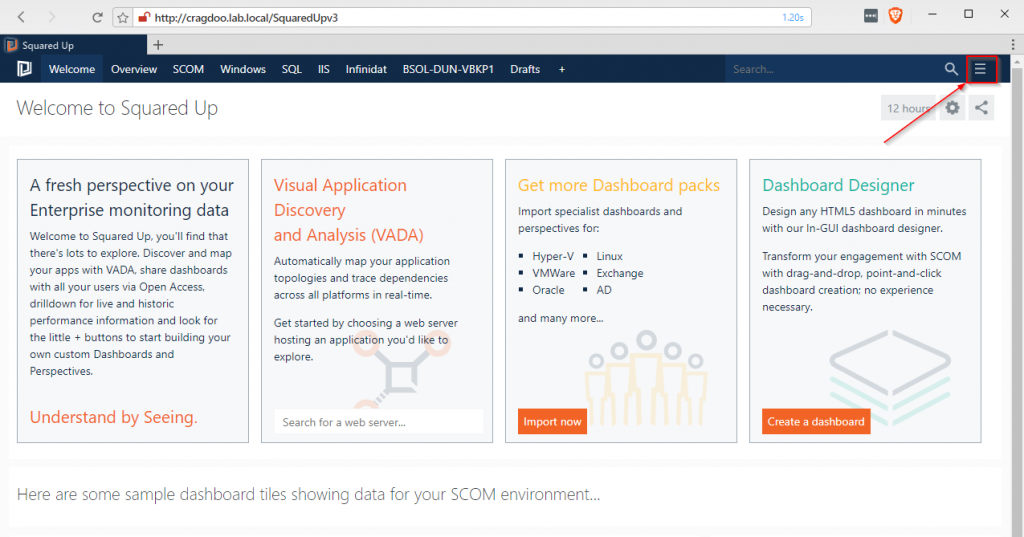1024x537 pixels.
Task: Select the IIS tab
Action: click(324, 69)
